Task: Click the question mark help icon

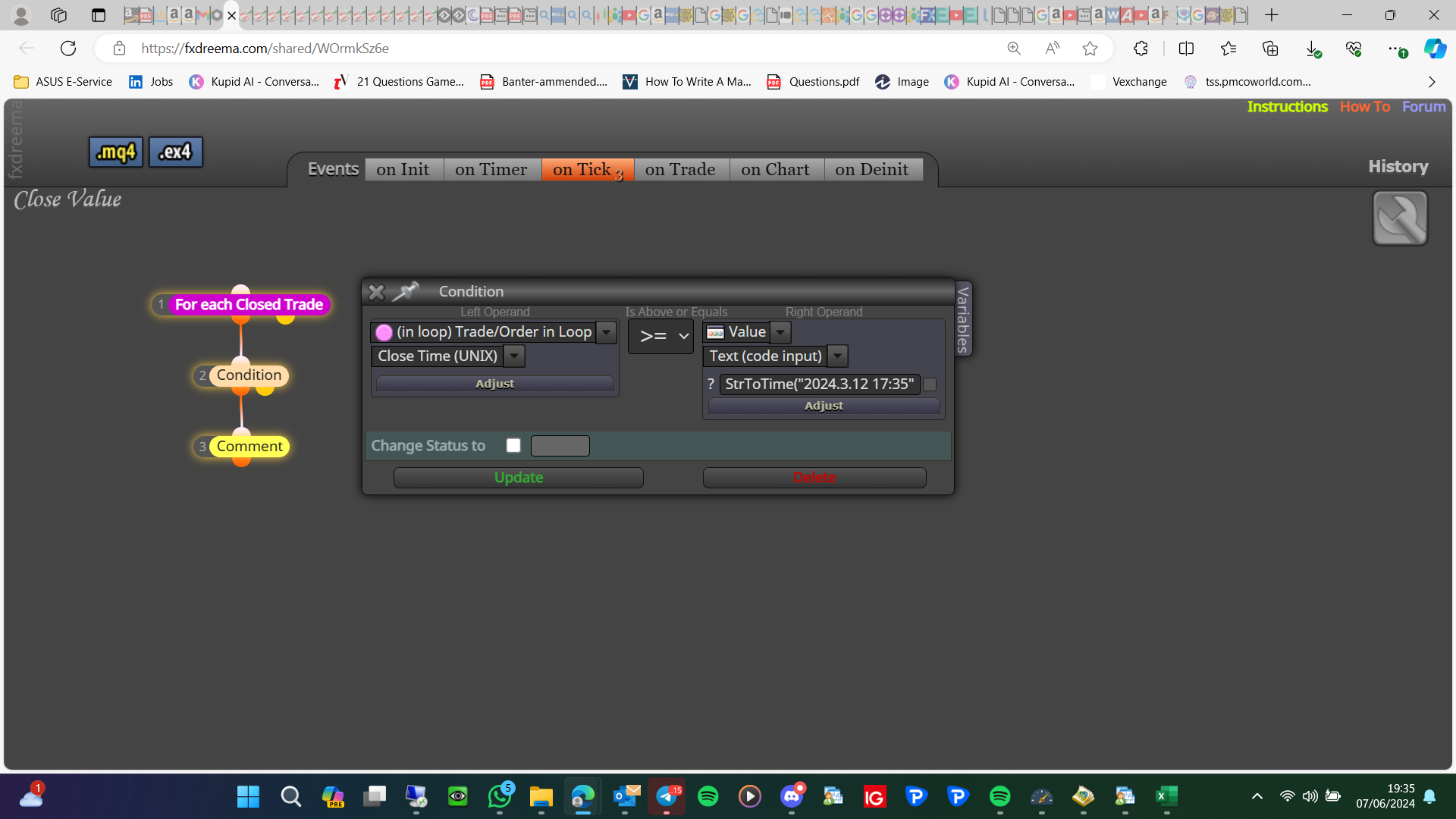Action: pos(711,384)
